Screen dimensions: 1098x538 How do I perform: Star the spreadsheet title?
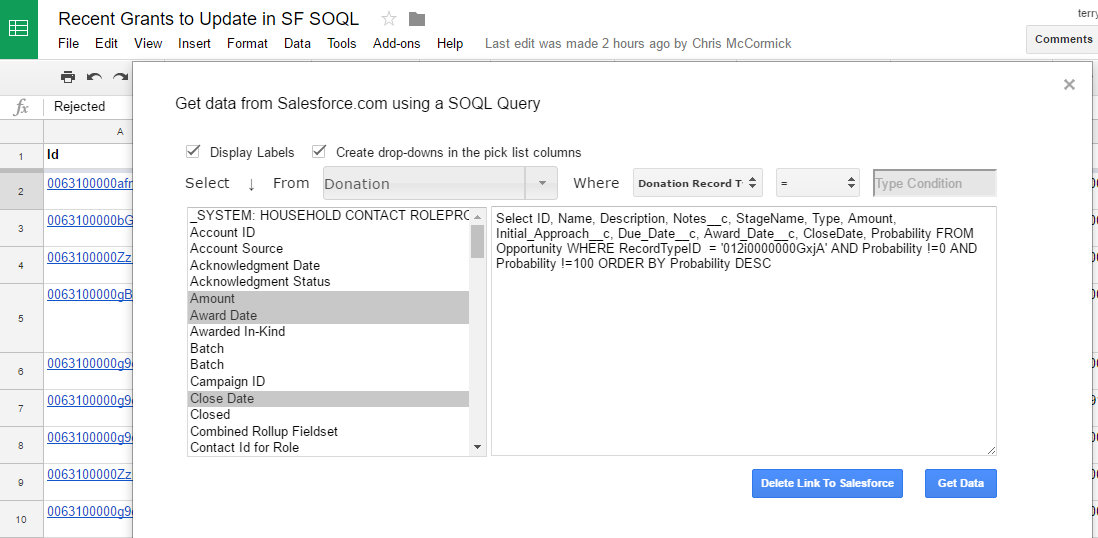pyautogui.click(x=389, y=19)
